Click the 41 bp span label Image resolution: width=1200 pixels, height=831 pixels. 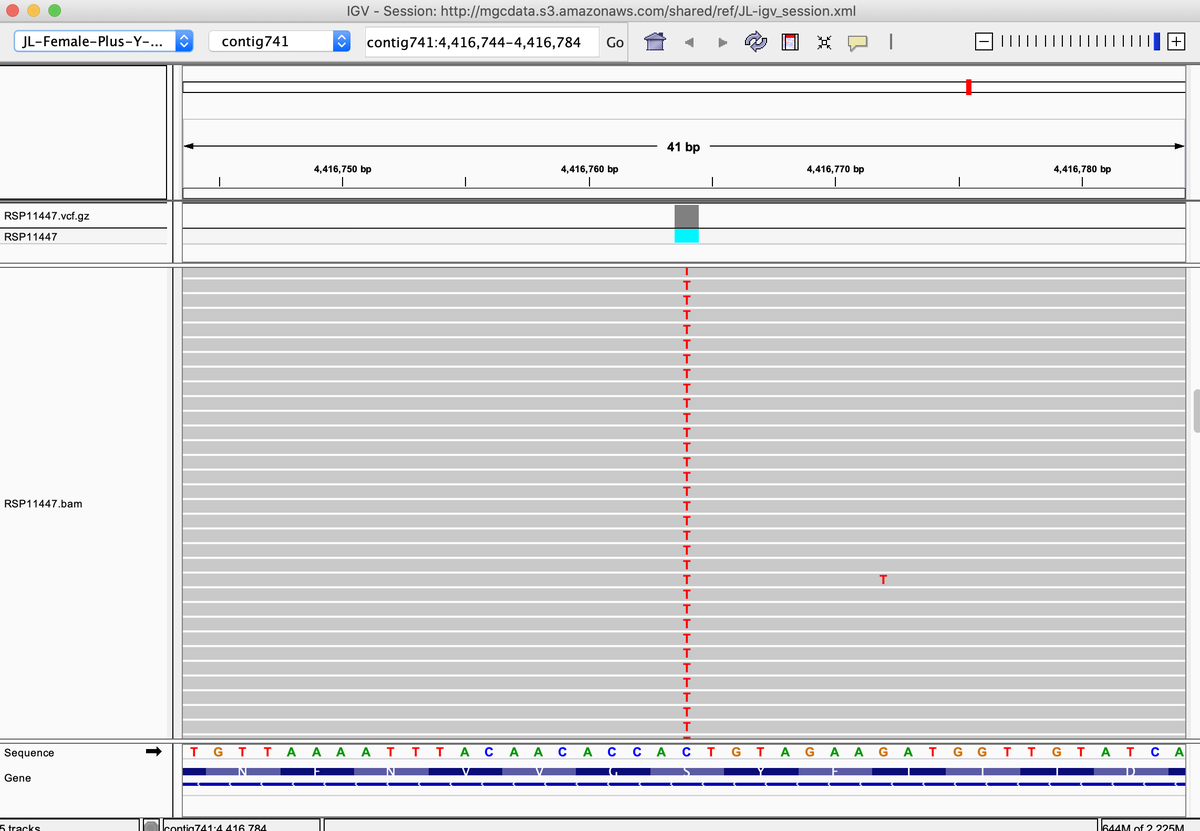point(683,147)
